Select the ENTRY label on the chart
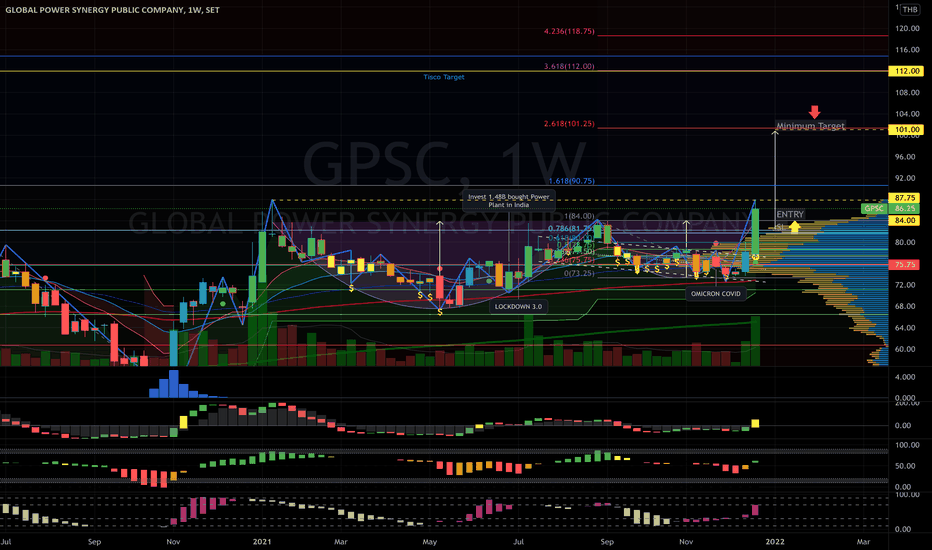This screenshot has height=550, width=932. [790, 214]
